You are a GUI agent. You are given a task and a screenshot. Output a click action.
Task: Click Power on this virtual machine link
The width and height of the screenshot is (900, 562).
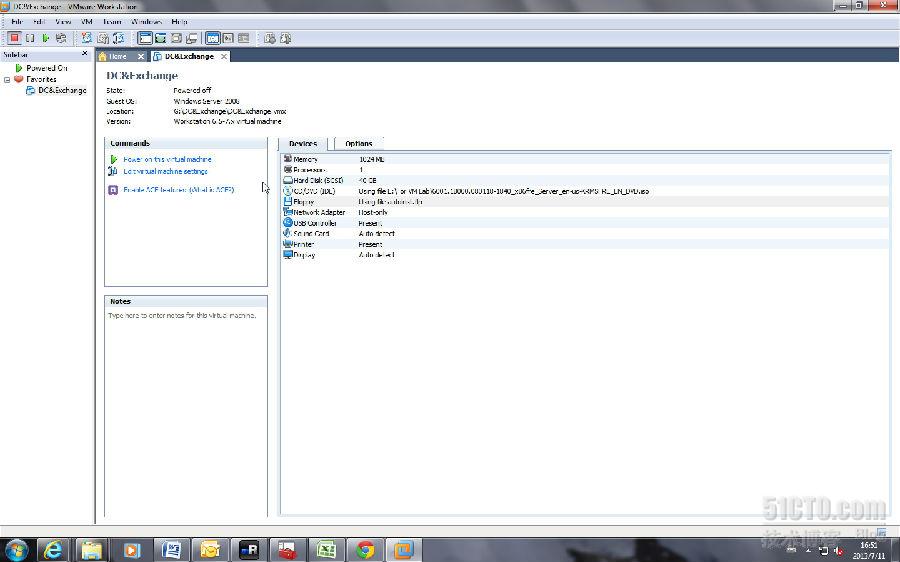pos(167,159)
